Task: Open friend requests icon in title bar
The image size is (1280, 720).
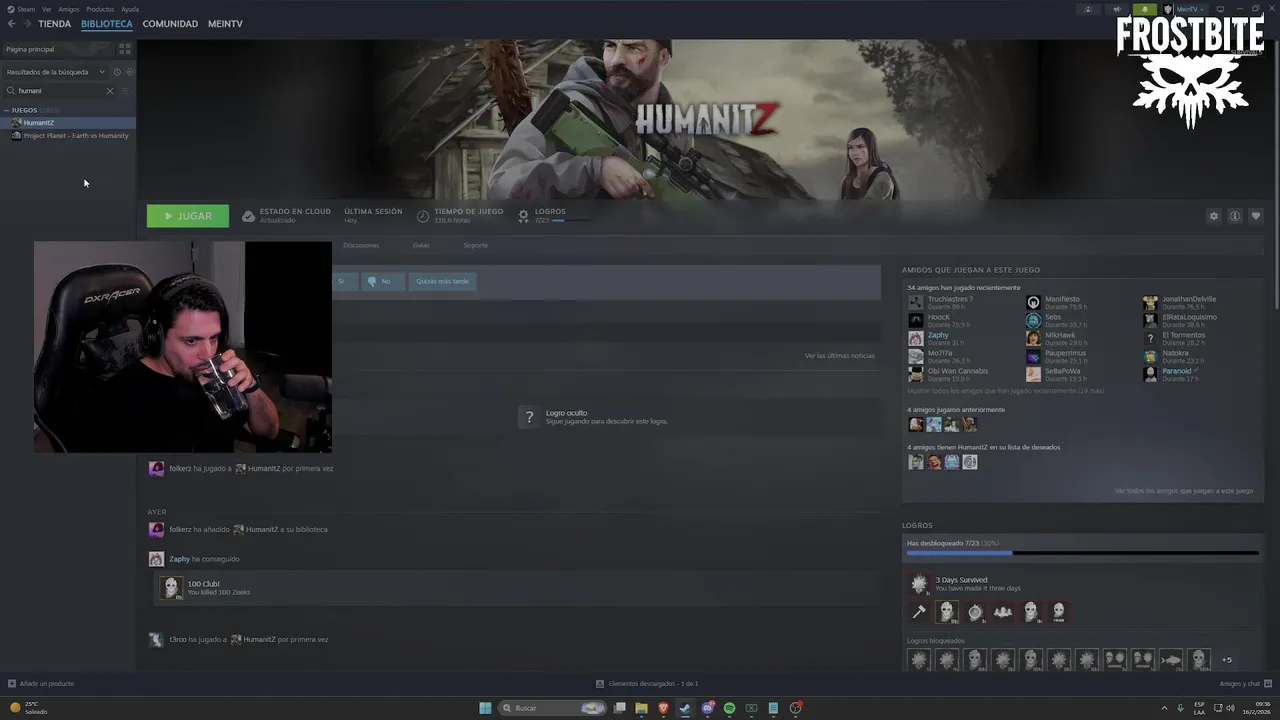Action: point(1088,9)
